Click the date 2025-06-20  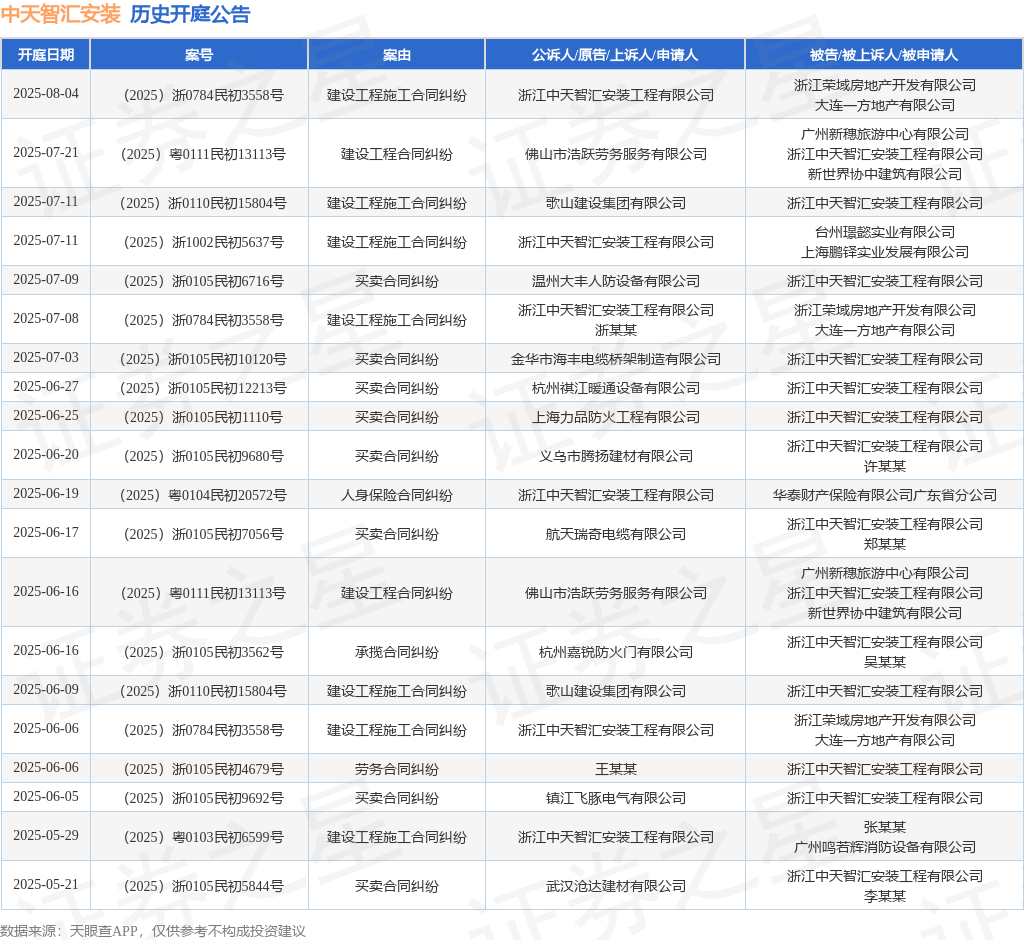(x=46, y=455)
